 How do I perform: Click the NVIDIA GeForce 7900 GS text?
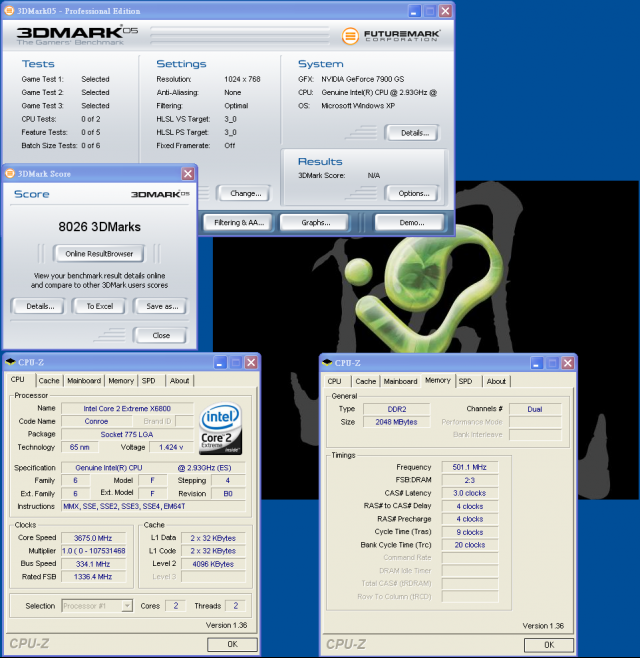coord(363,79)
